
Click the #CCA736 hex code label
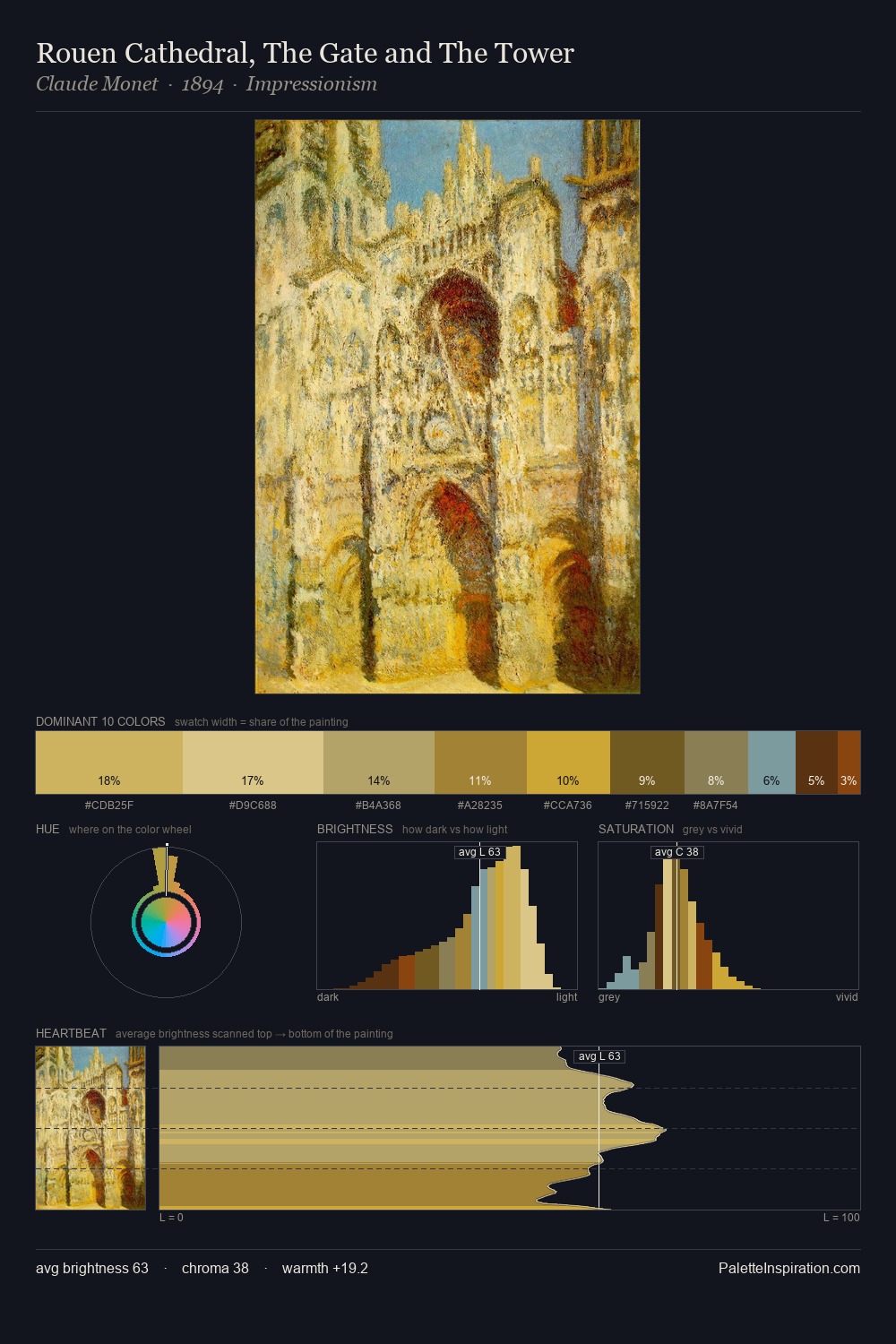(568, 806)
